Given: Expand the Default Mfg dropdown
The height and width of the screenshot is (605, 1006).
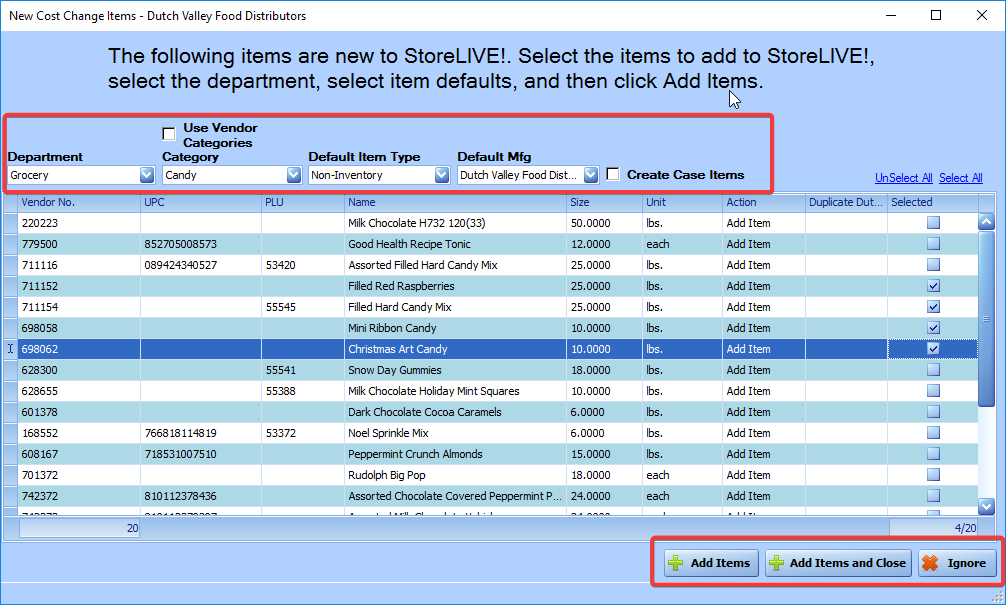Looking at the screenshot, I should (591, 175).
